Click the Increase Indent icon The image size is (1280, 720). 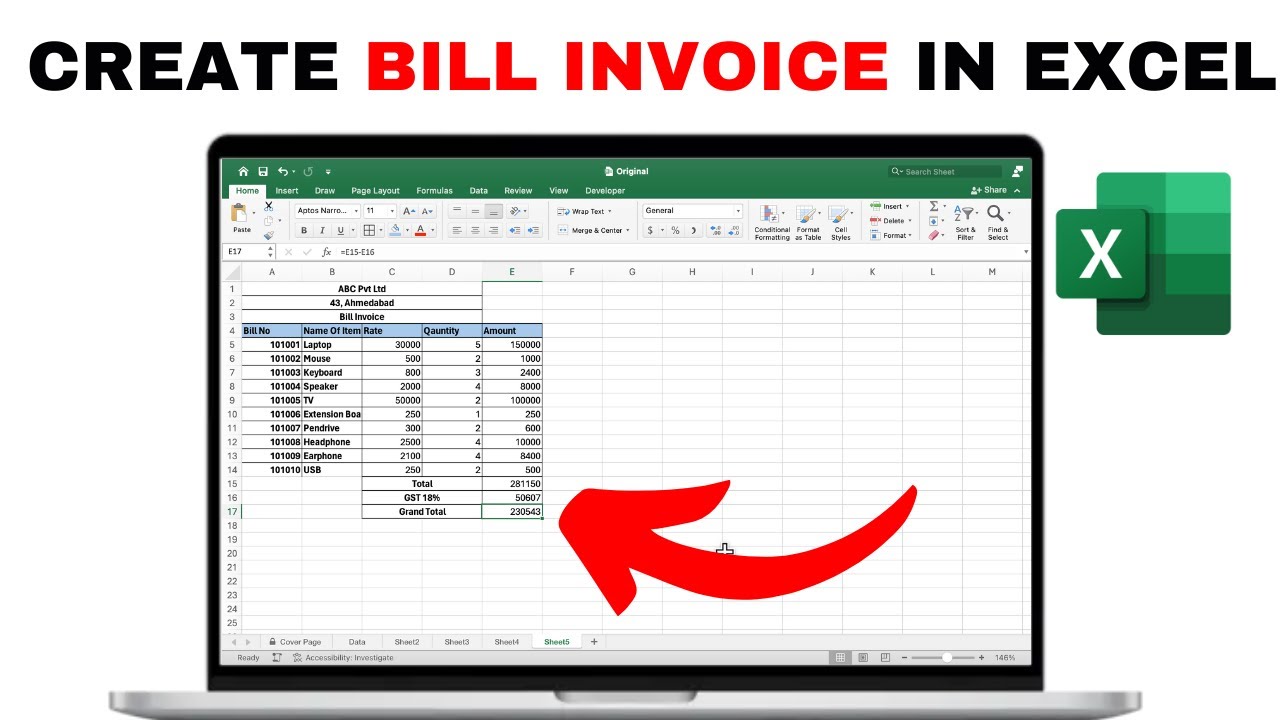(533, 230)
